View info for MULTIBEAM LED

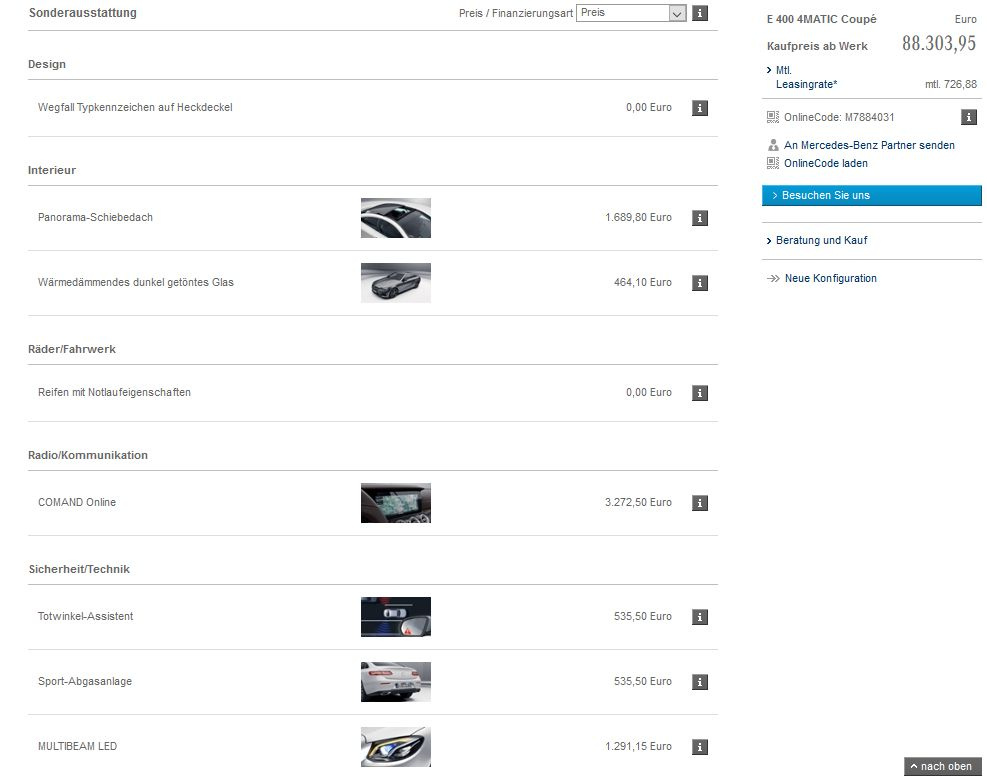pyautogui.click(x=699, y=747)
